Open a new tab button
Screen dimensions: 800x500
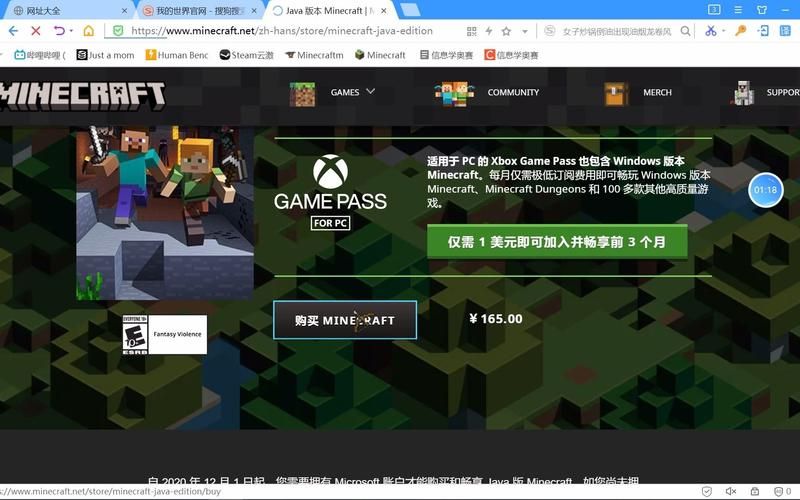[x=410, y=10]
